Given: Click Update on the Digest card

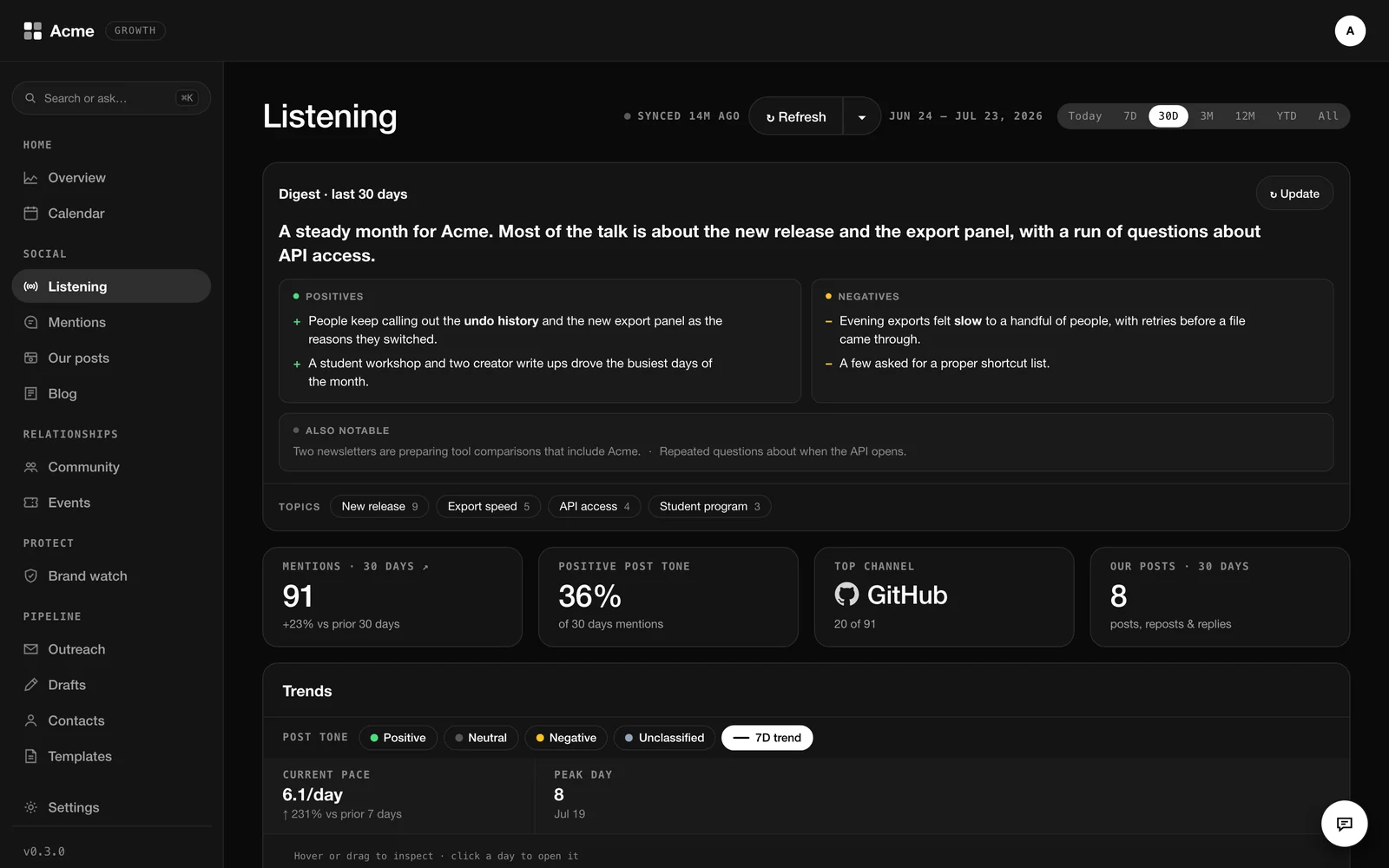Looking at the screenshot, I should [1294, 194].
